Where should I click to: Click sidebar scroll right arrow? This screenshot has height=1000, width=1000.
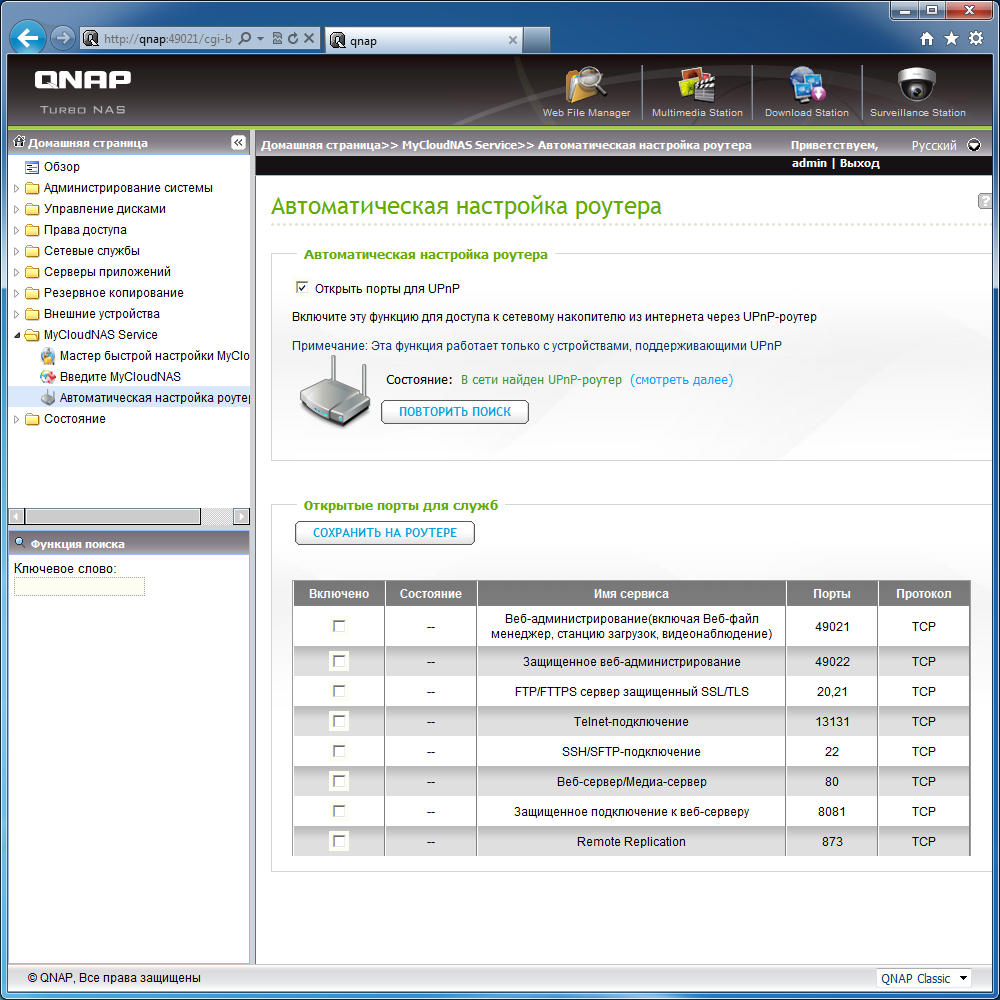click(241, 516)
